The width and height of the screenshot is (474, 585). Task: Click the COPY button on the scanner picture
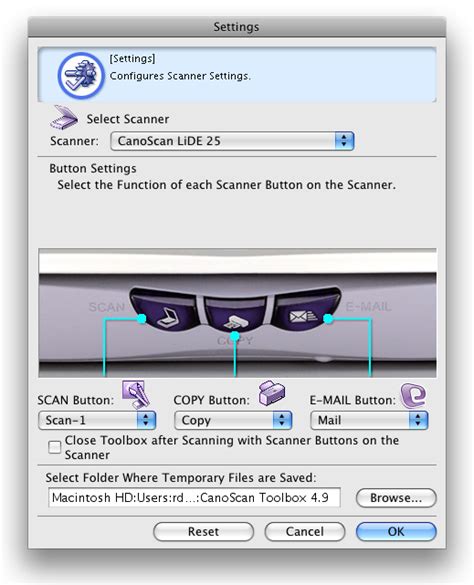click(x=236, y=315)
